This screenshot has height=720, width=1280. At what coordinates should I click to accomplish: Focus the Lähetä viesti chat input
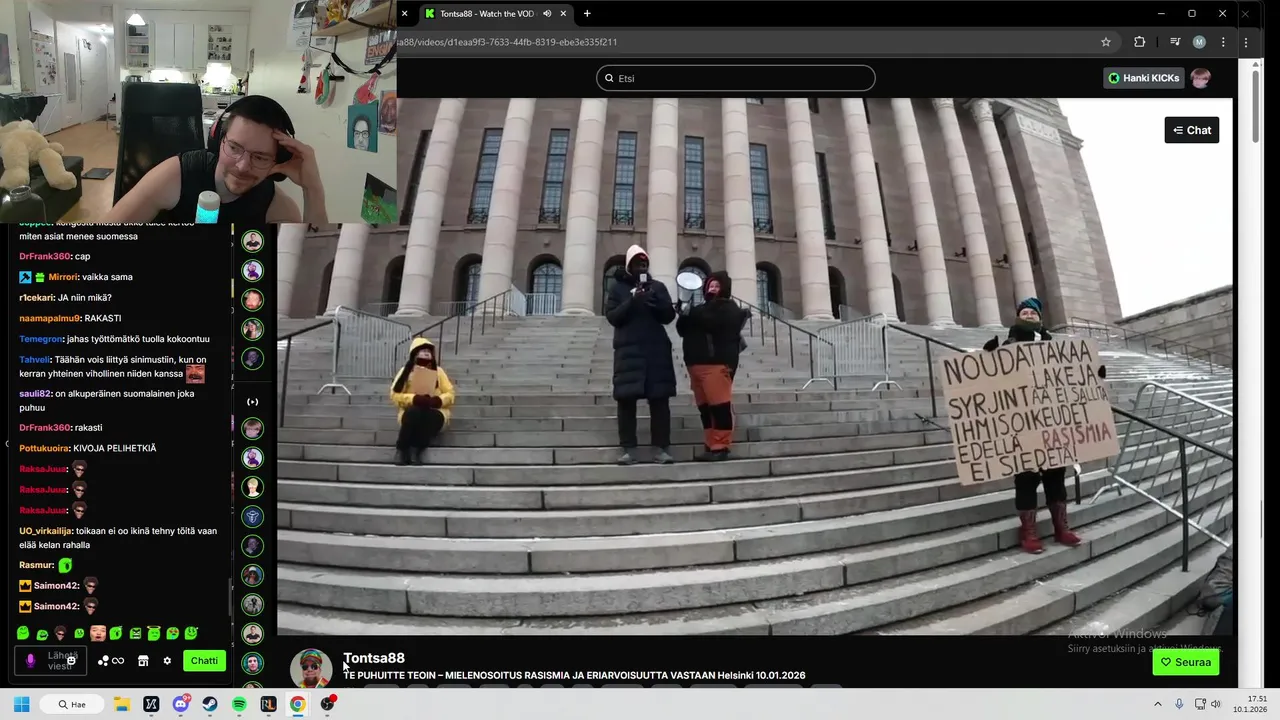click(50, 661)
